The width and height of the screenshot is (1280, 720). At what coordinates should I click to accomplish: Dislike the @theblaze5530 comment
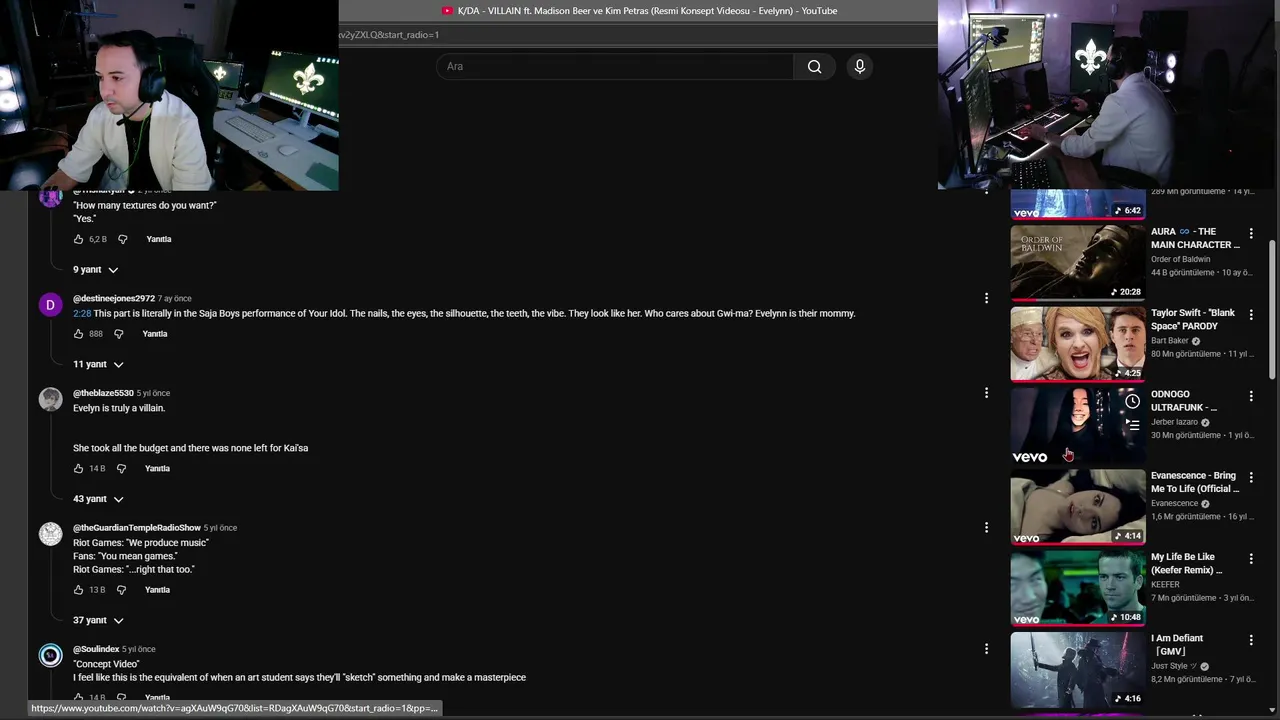pyautogui.click(x=122, y=468)
